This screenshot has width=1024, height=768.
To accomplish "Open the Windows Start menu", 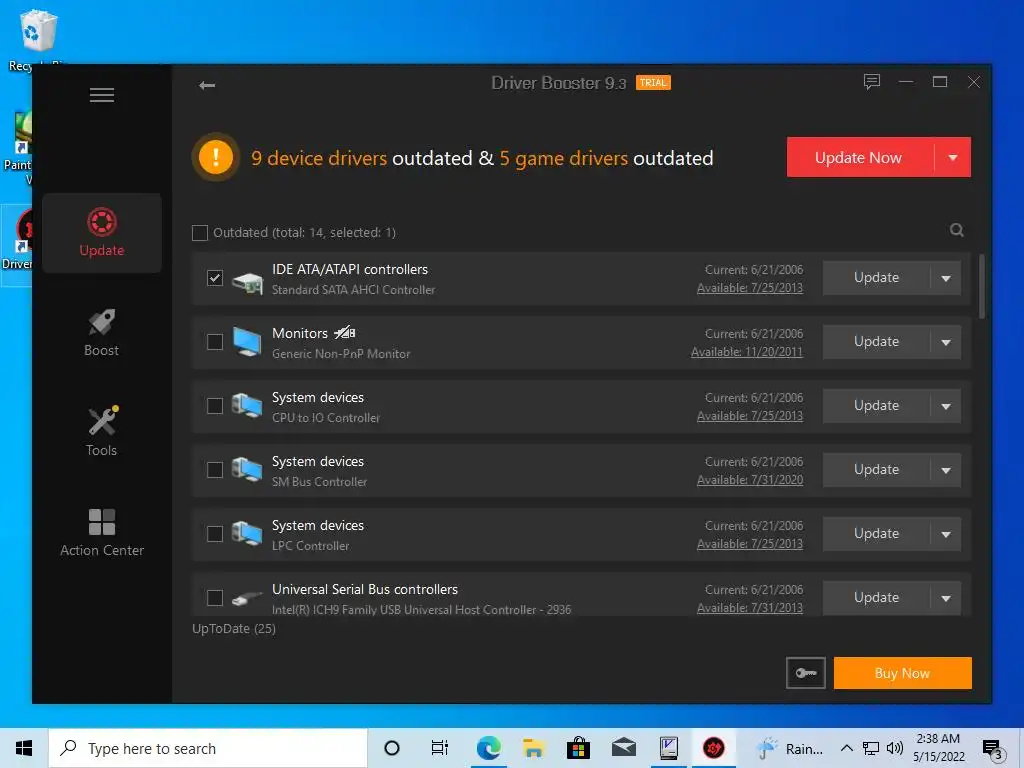I will pos(24,748).
